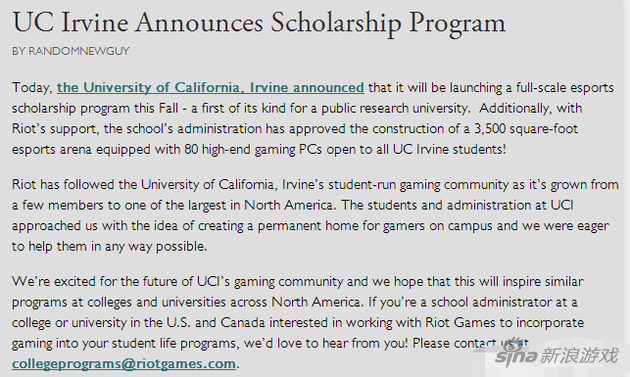
Task: Click the word Program ending the headline
Action: tap(457, 23)
